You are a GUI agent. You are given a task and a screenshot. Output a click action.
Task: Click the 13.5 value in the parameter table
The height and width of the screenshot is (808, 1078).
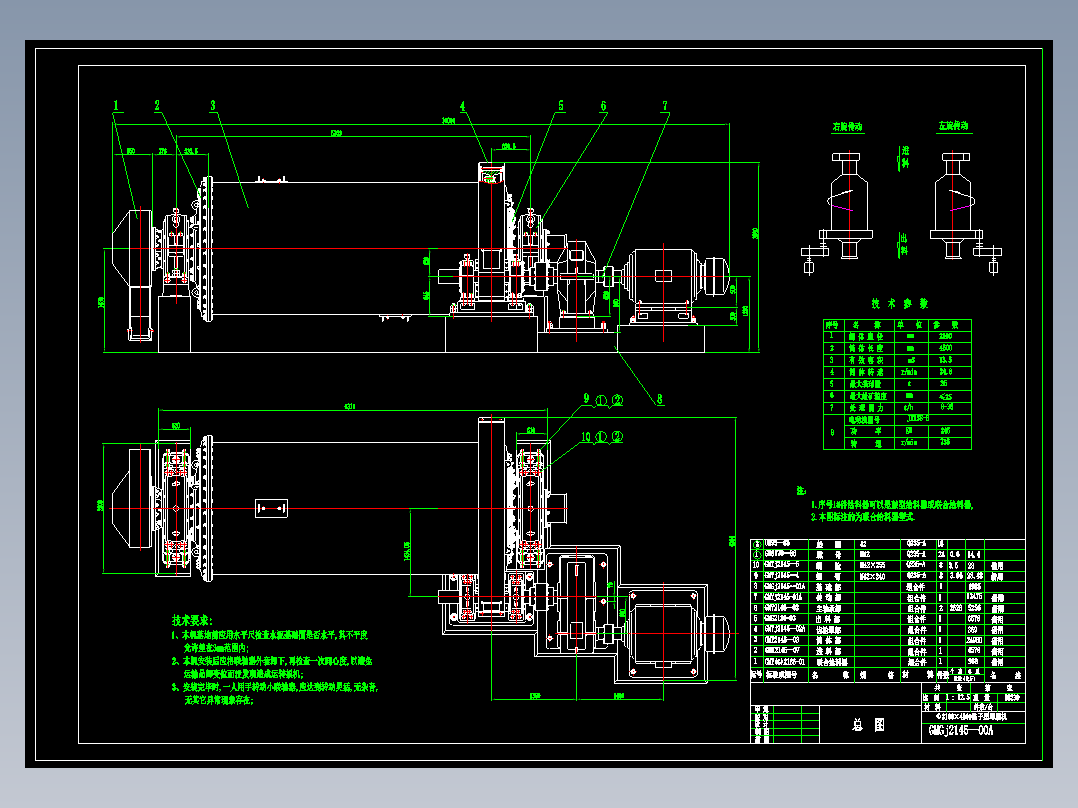(x=945, y=360)
